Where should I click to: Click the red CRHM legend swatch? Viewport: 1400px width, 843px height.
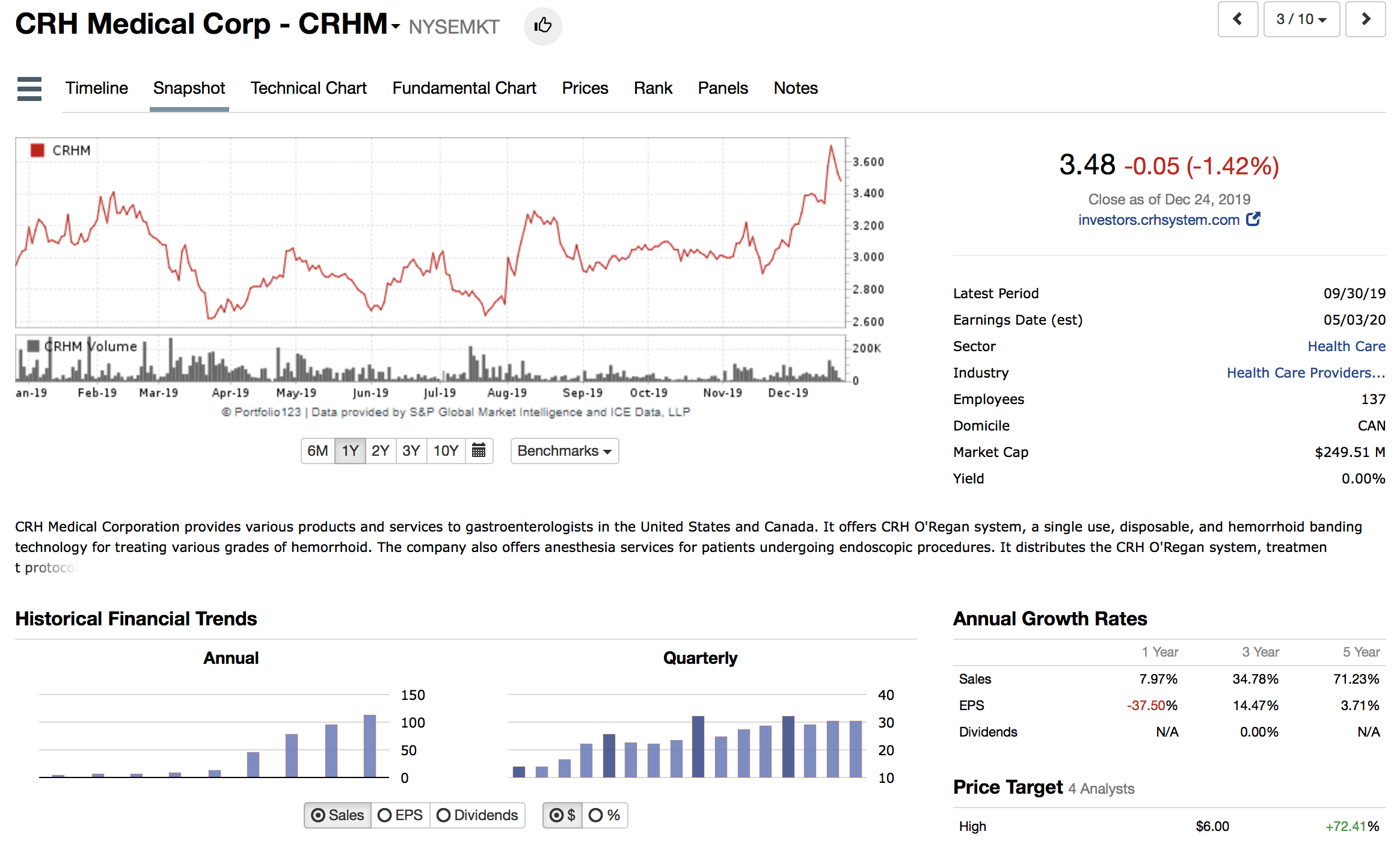click(x=37, y=150)
